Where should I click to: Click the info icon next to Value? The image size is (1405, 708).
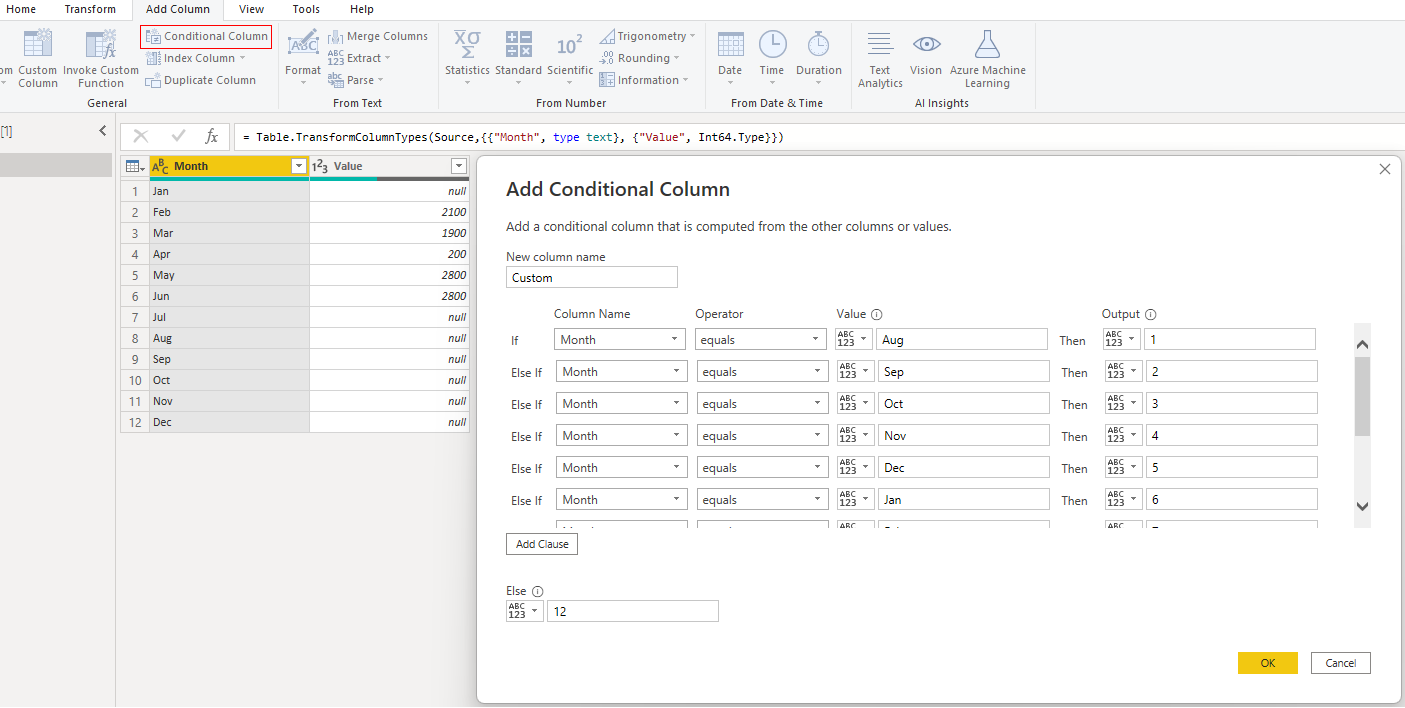(x=877, y=314)
